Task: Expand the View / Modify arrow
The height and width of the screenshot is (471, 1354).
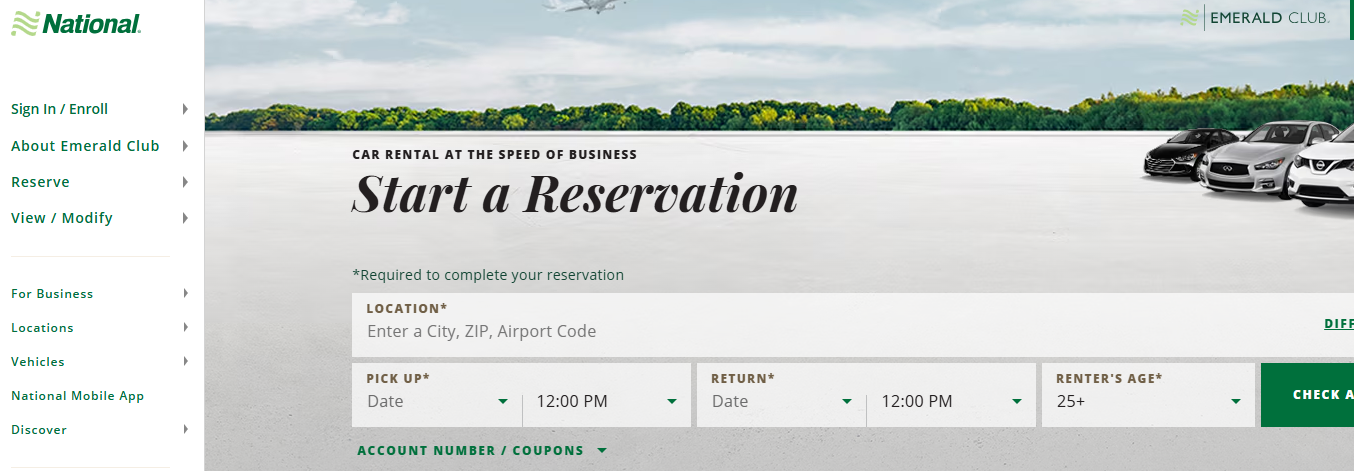Action: [x=186, y=218]
